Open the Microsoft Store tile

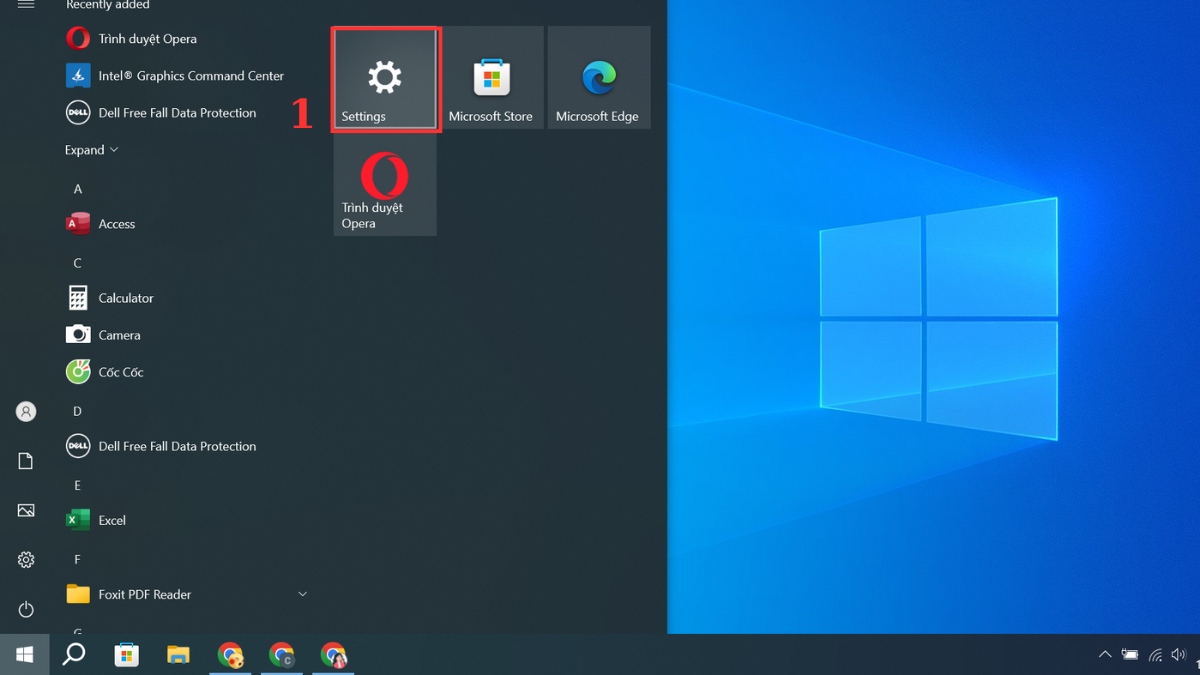tap(492, 78)
